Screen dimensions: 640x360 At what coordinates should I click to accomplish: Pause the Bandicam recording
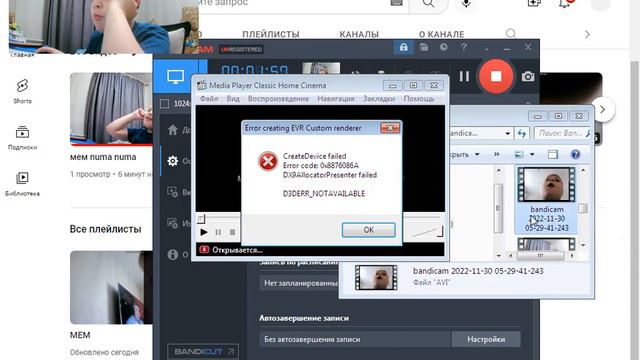coord(464,76)
